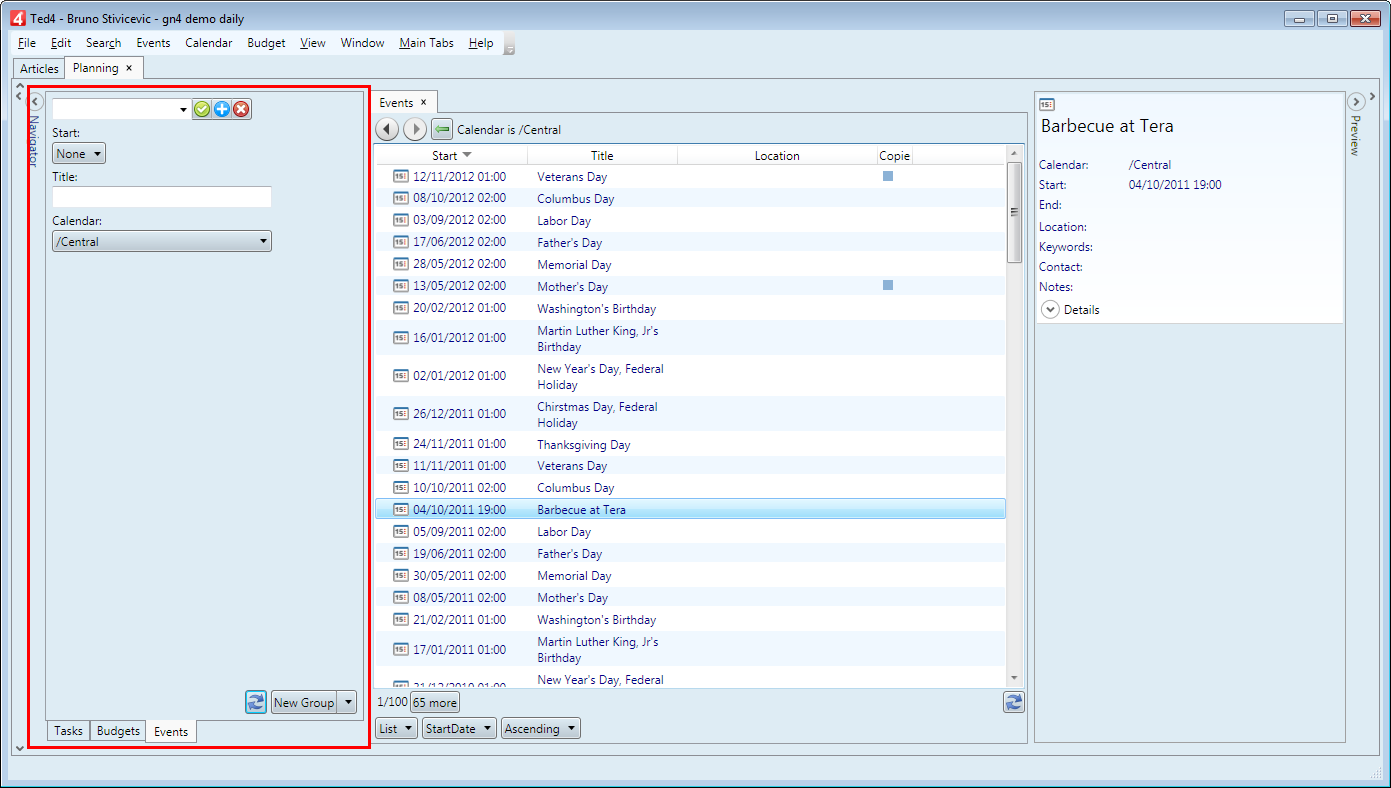The image size is (1391, 788).
Task: Open the View menu
Action: coord(313,43)
